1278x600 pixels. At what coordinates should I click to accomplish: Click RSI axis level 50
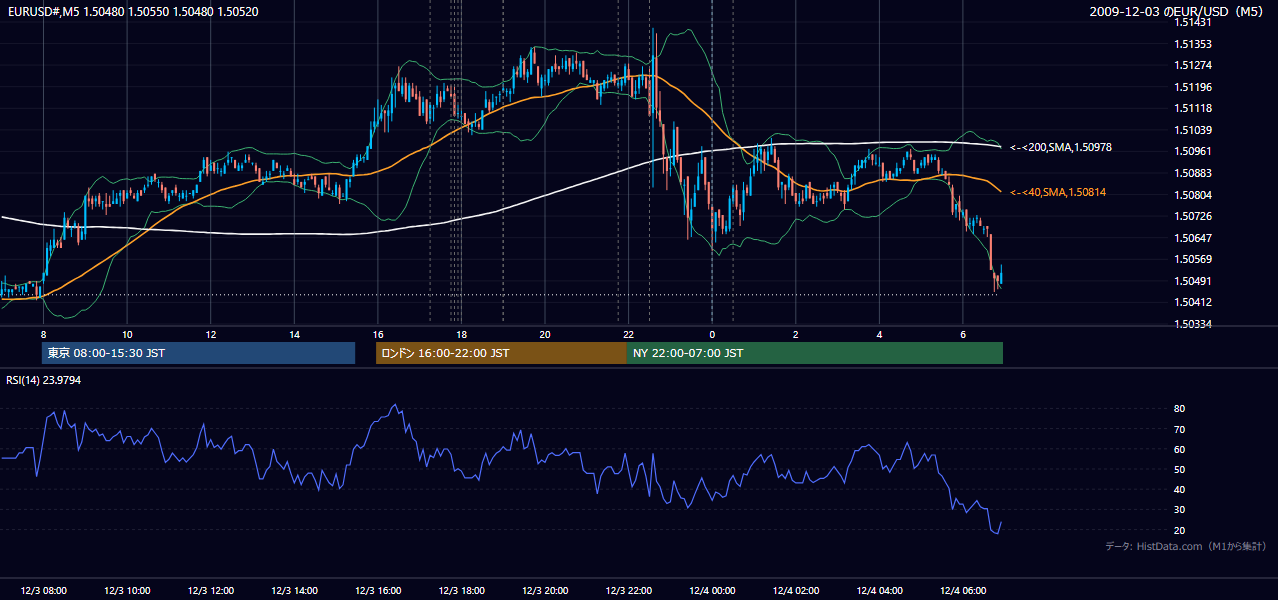click(1180, 469)
